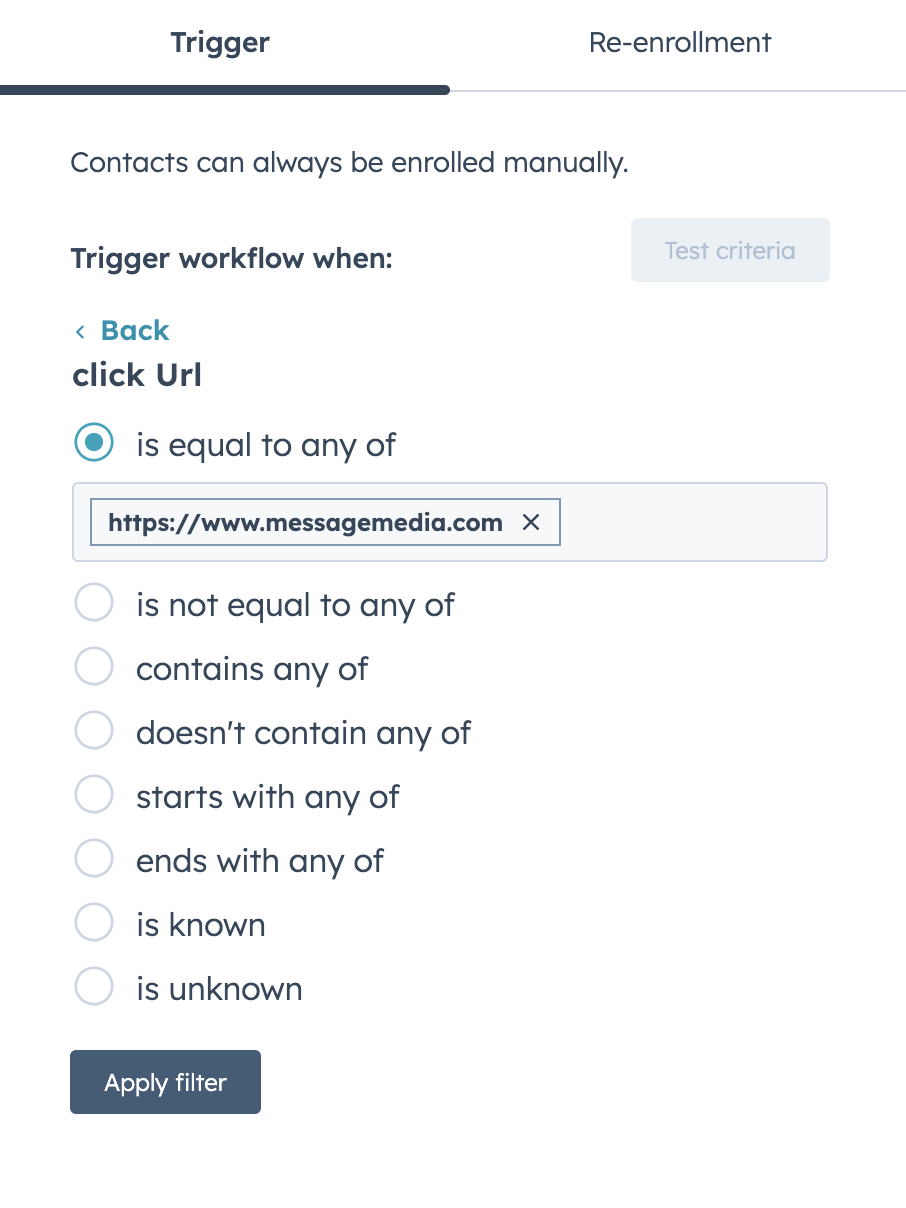Click the https://www.messagemedia.com tag

click(x=305, y=522)
